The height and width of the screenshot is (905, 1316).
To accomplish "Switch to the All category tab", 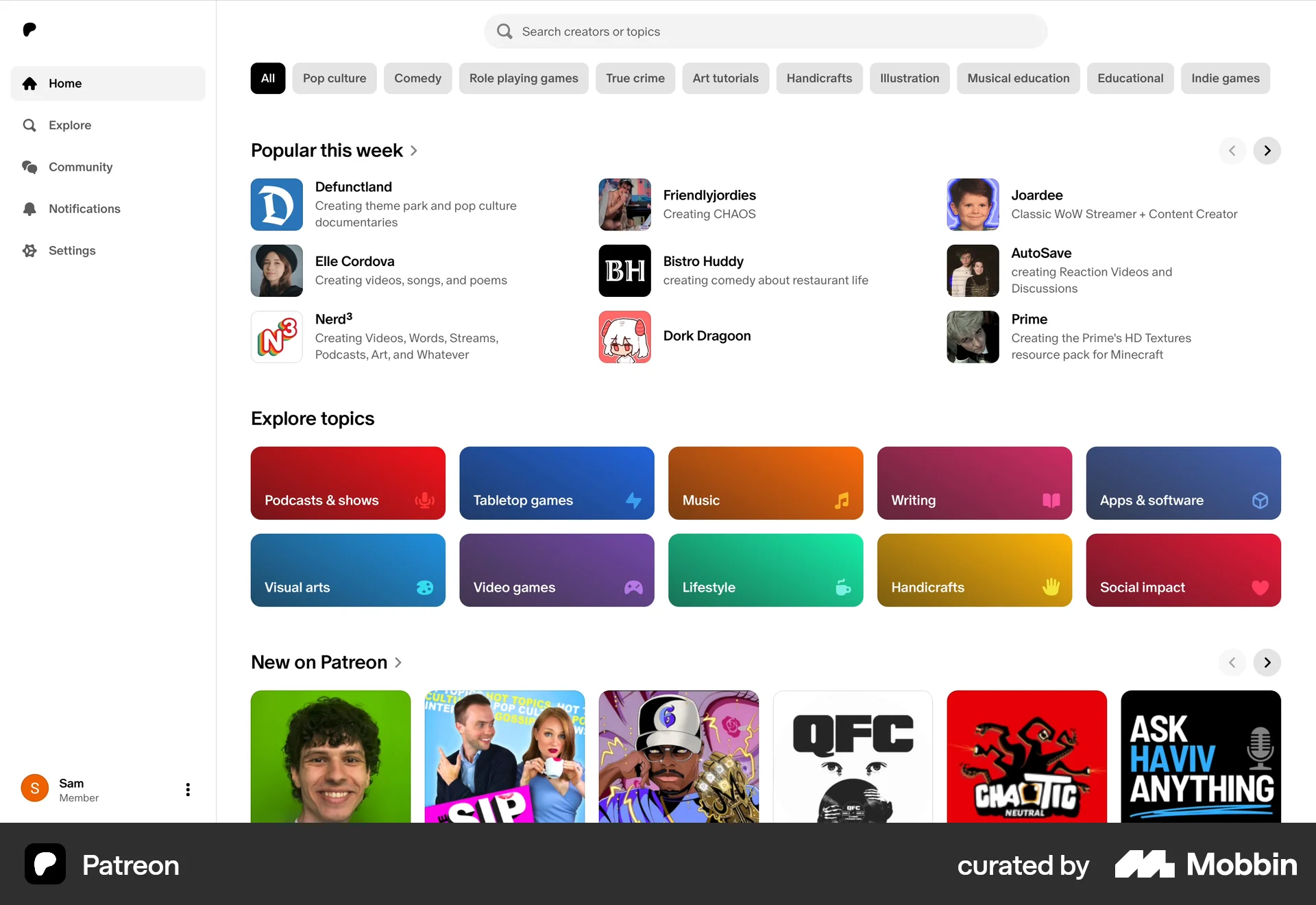I will pyautogui.click(x=267, y=78).
